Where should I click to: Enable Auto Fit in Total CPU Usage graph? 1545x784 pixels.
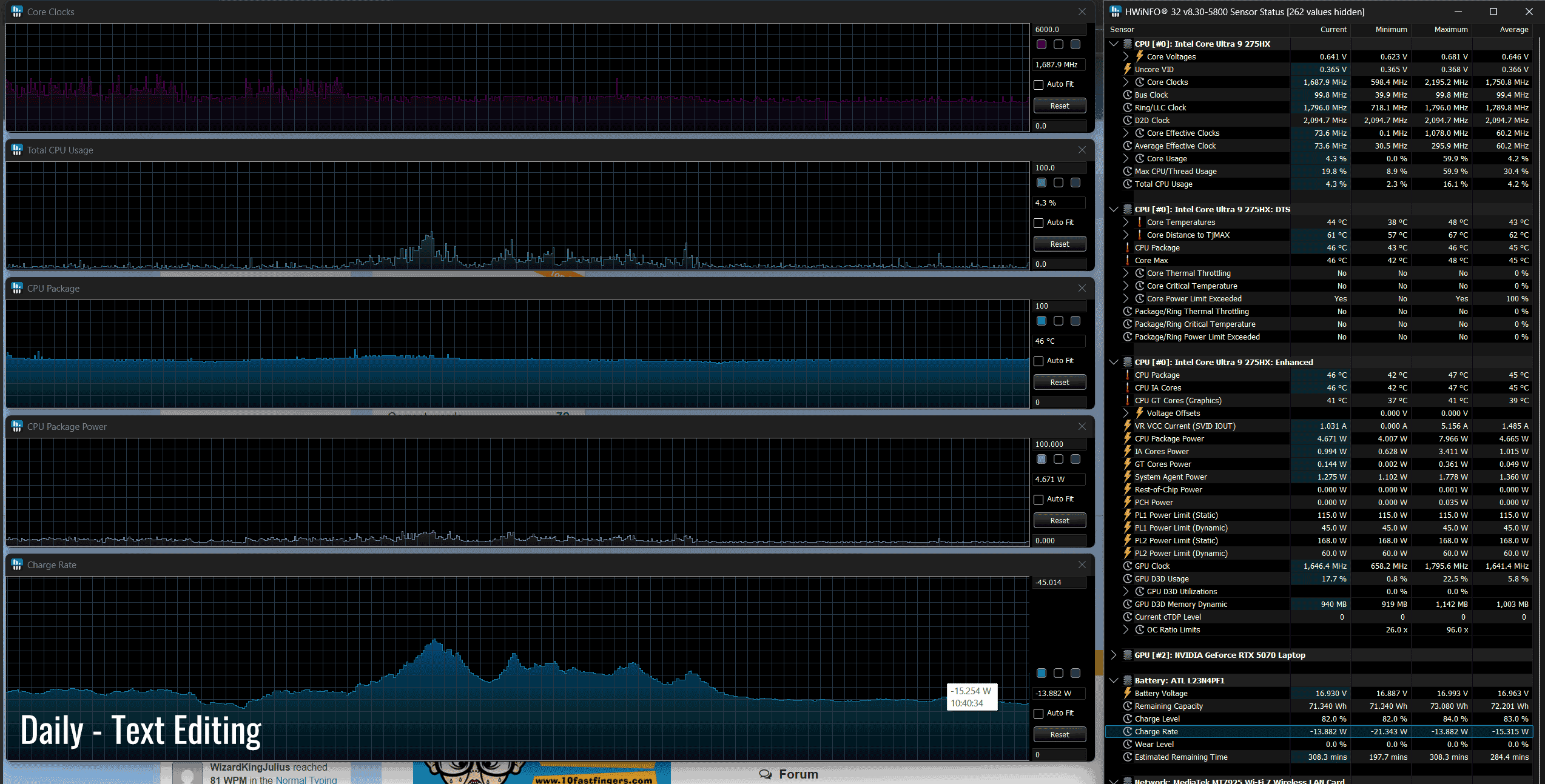tap(1039, 223)
